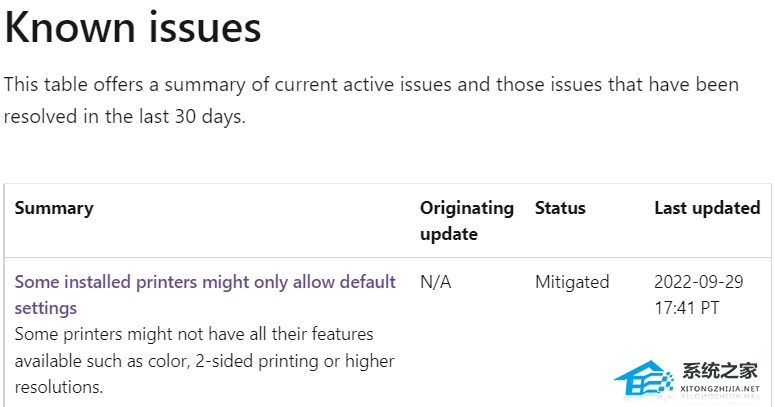Click the Mitigated status cell

click(572, 282)
